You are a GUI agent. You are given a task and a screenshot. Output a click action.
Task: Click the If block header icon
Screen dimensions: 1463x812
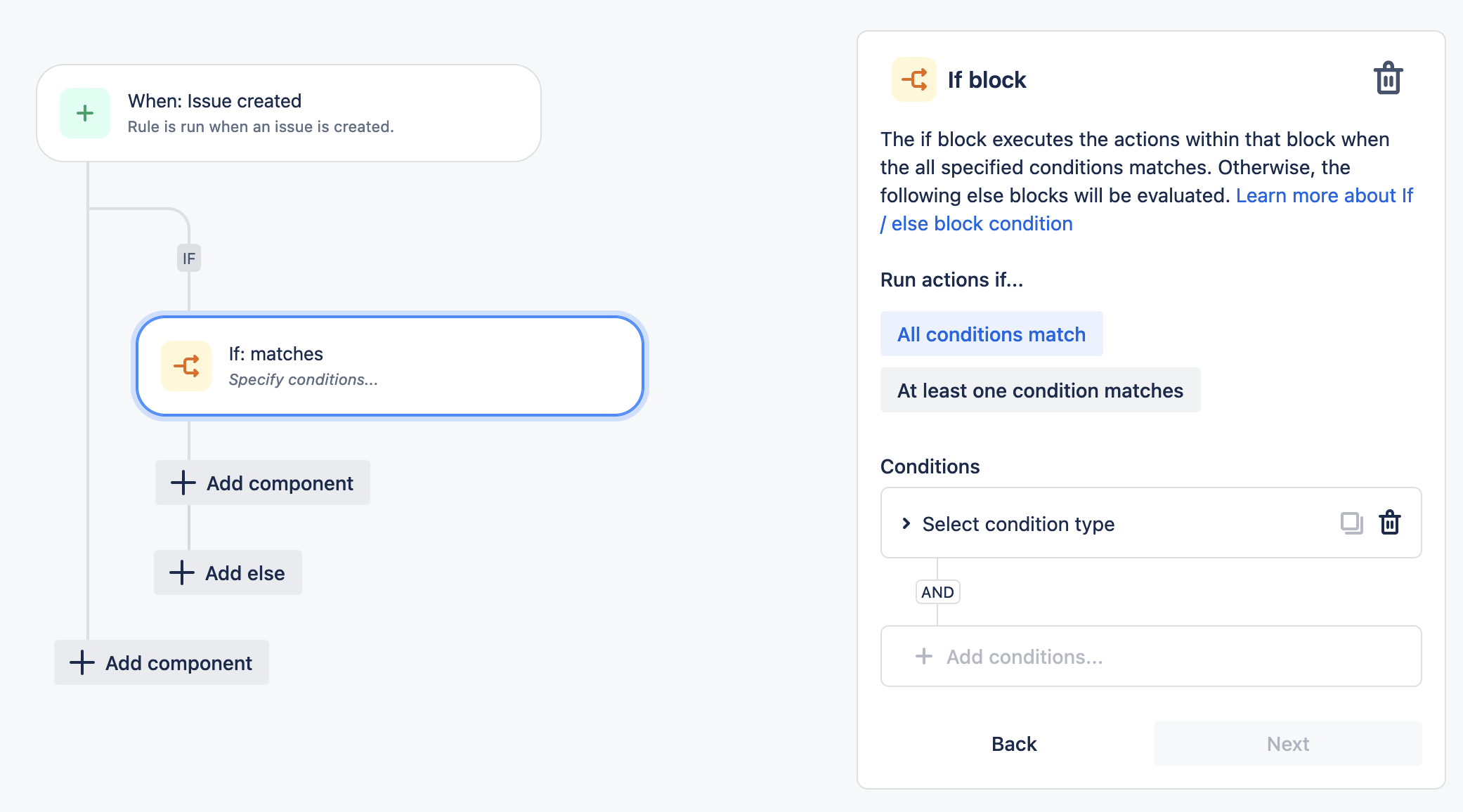click(913, 79)
